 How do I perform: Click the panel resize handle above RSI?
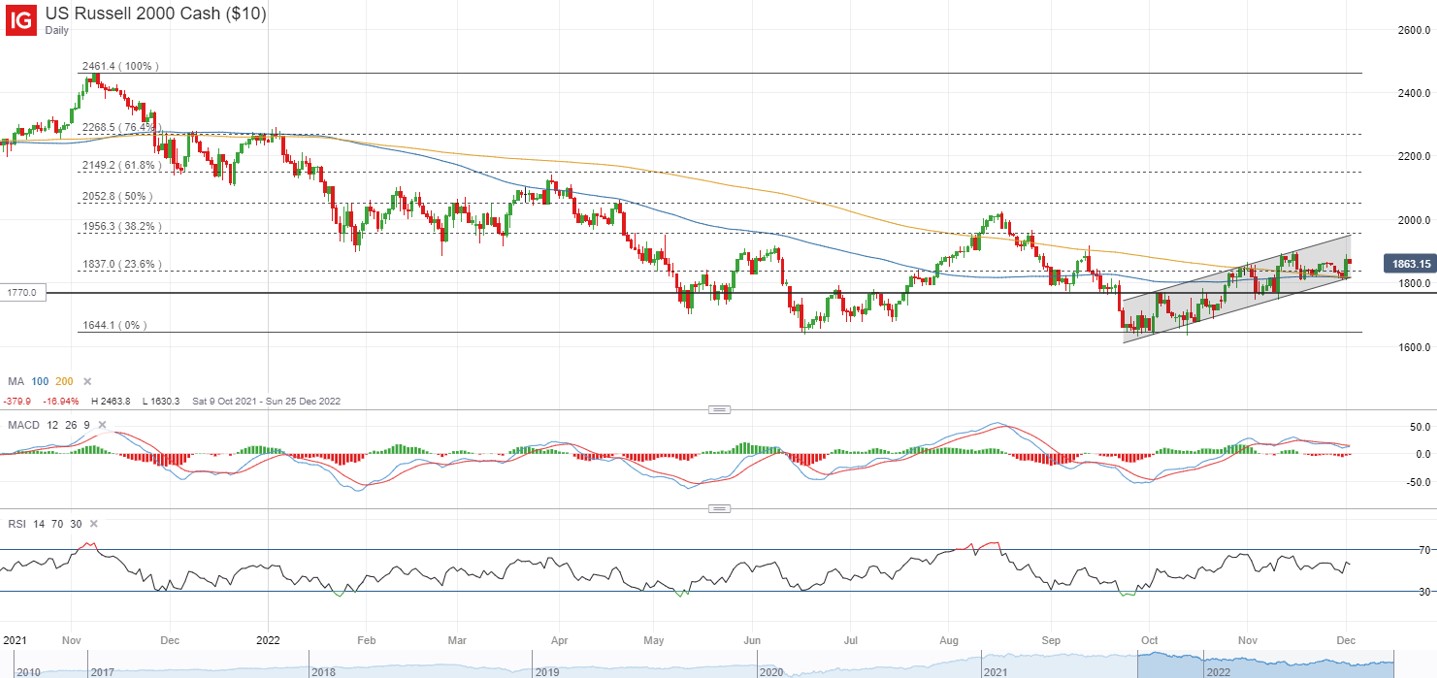[x=719, y=508]
